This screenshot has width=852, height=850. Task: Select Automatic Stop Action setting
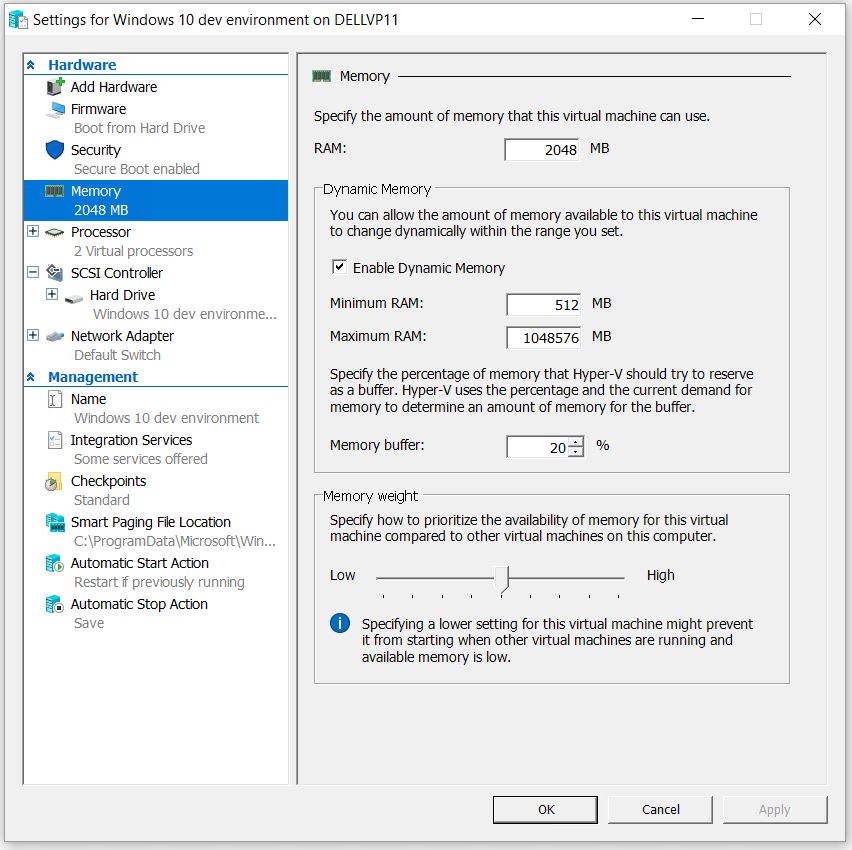[139, 604]
